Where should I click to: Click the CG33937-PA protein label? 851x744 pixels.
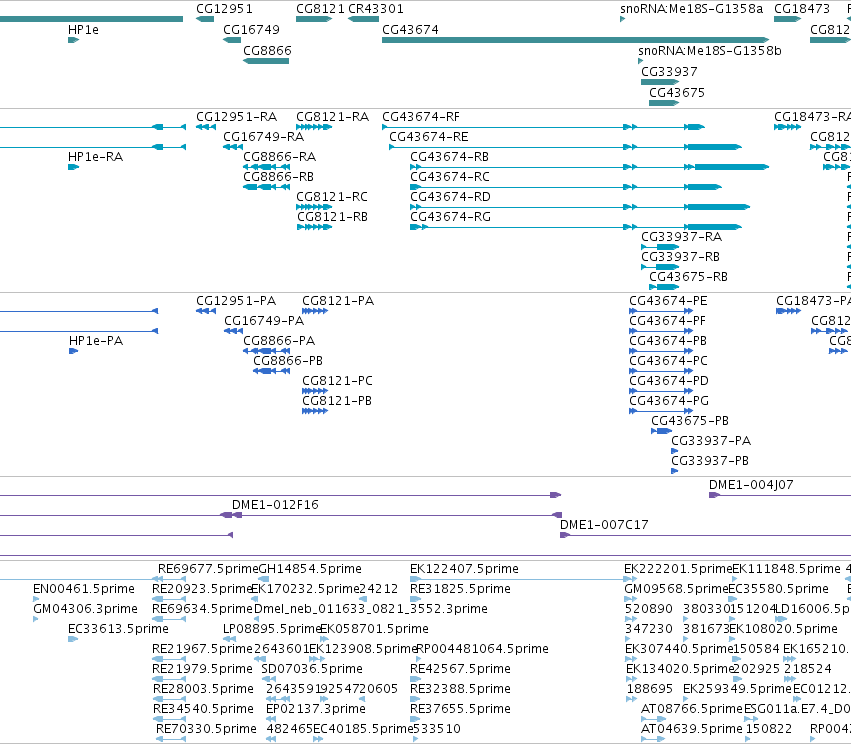point(711,441)
